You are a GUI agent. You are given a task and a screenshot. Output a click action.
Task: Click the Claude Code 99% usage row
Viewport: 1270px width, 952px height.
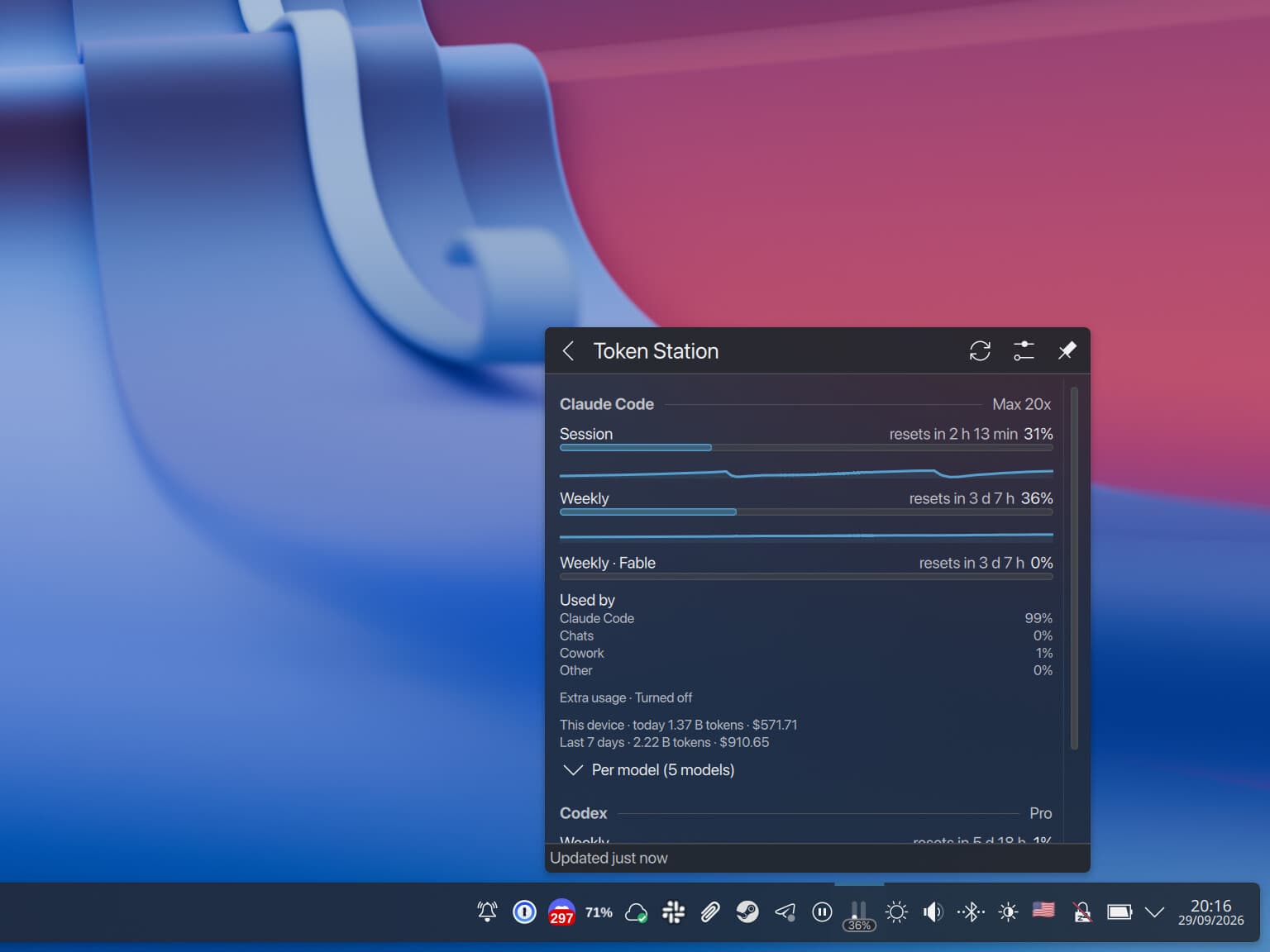pos(806,618)
